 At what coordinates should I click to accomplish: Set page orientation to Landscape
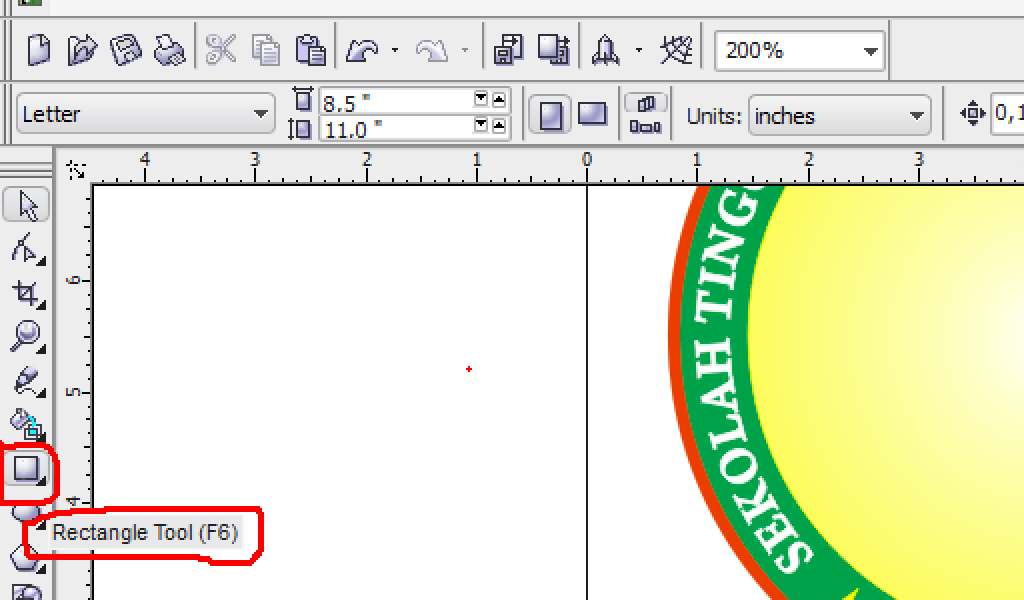[592, 115]
